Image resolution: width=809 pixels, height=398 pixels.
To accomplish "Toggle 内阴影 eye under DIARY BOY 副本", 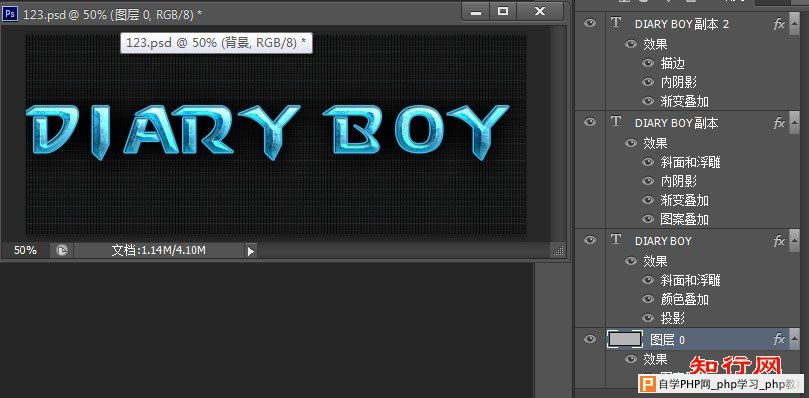I will [648, 181].
